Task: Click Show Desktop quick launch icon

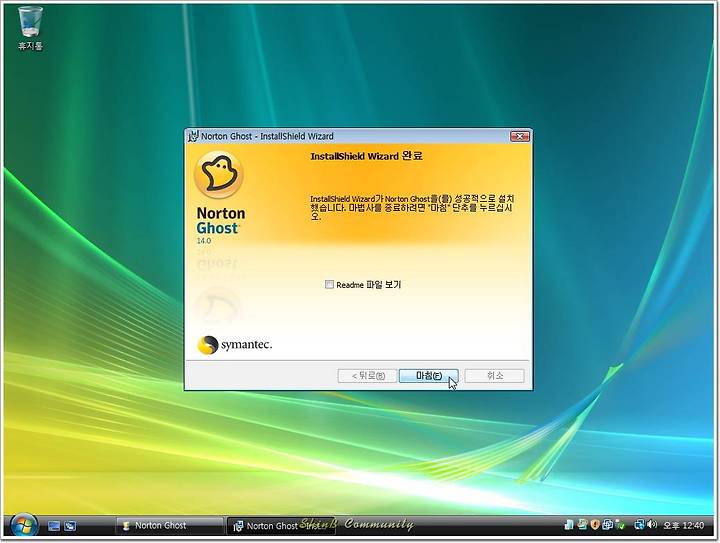Action: pos(54,526)
